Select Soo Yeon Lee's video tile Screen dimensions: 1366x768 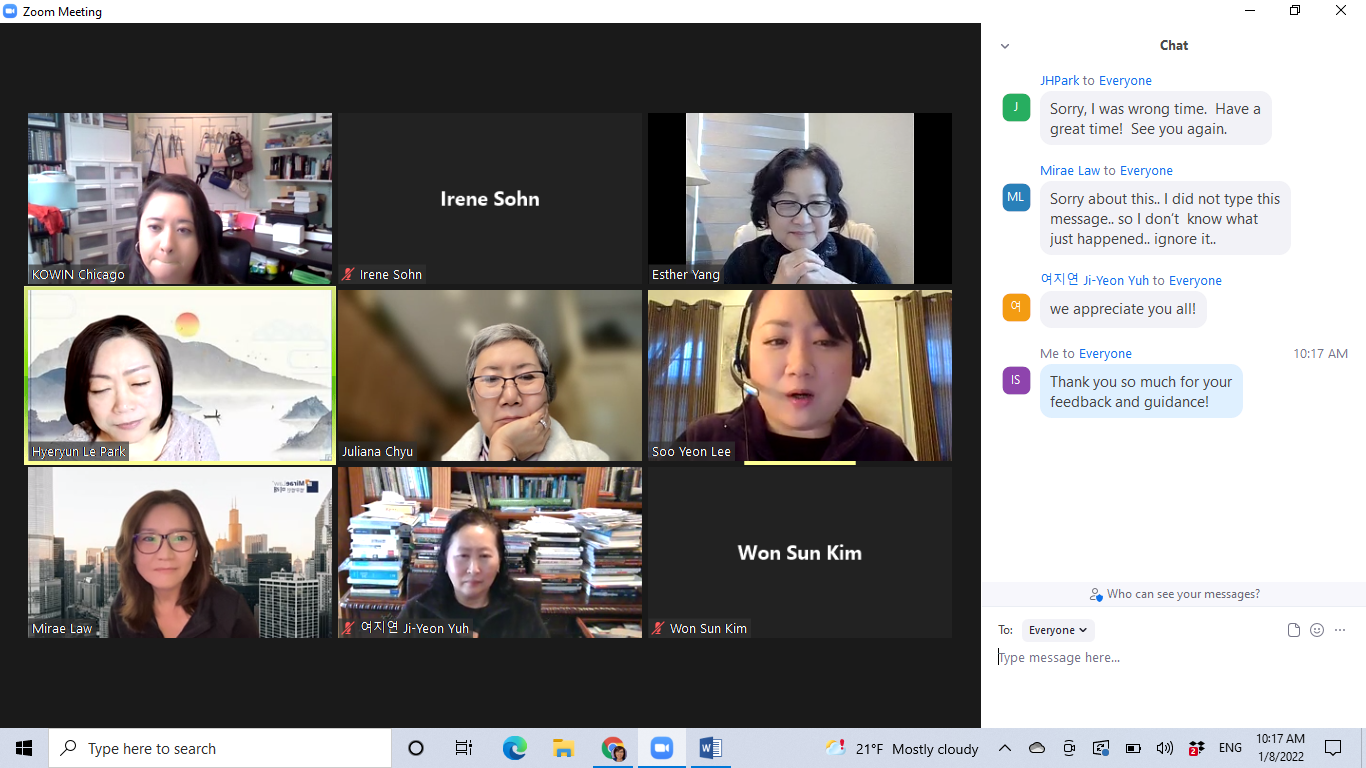(x=800, y=376)
